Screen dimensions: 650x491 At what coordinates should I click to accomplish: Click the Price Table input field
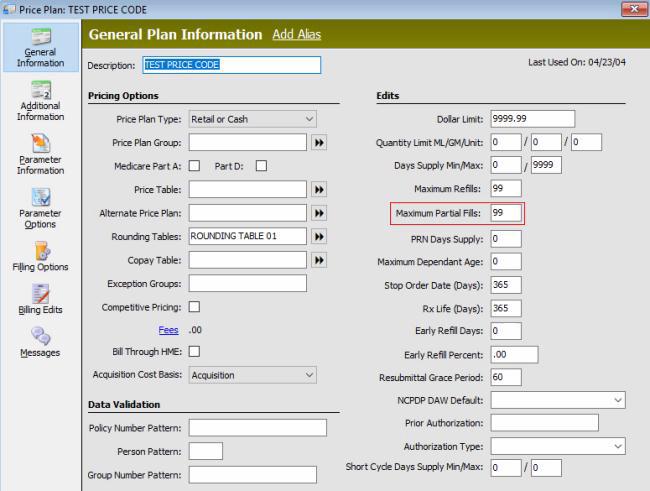point(248,190)
